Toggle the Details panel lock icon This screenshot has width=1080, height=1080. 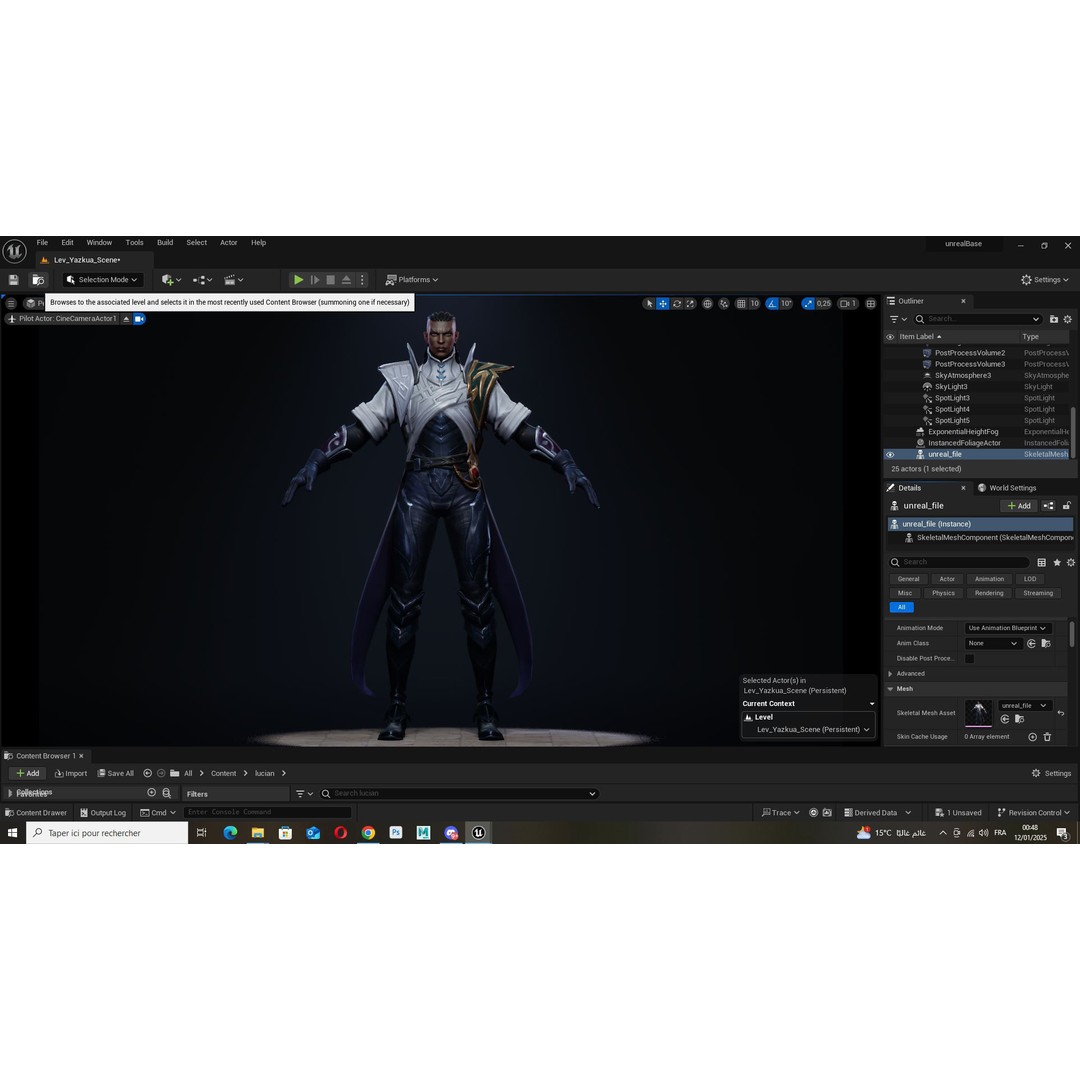[1066, 506]
